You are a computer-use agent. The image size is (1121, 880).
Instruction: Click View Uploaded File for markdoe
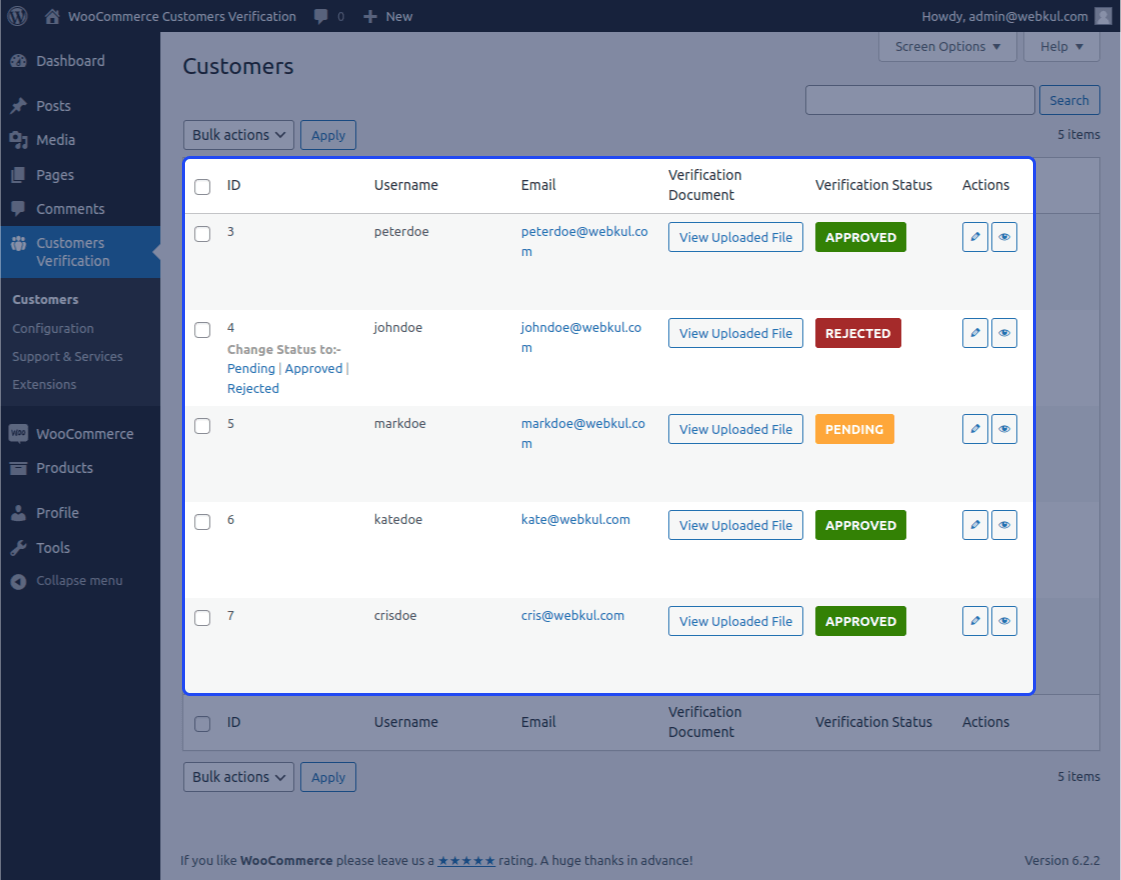click(x=736, y=429)
